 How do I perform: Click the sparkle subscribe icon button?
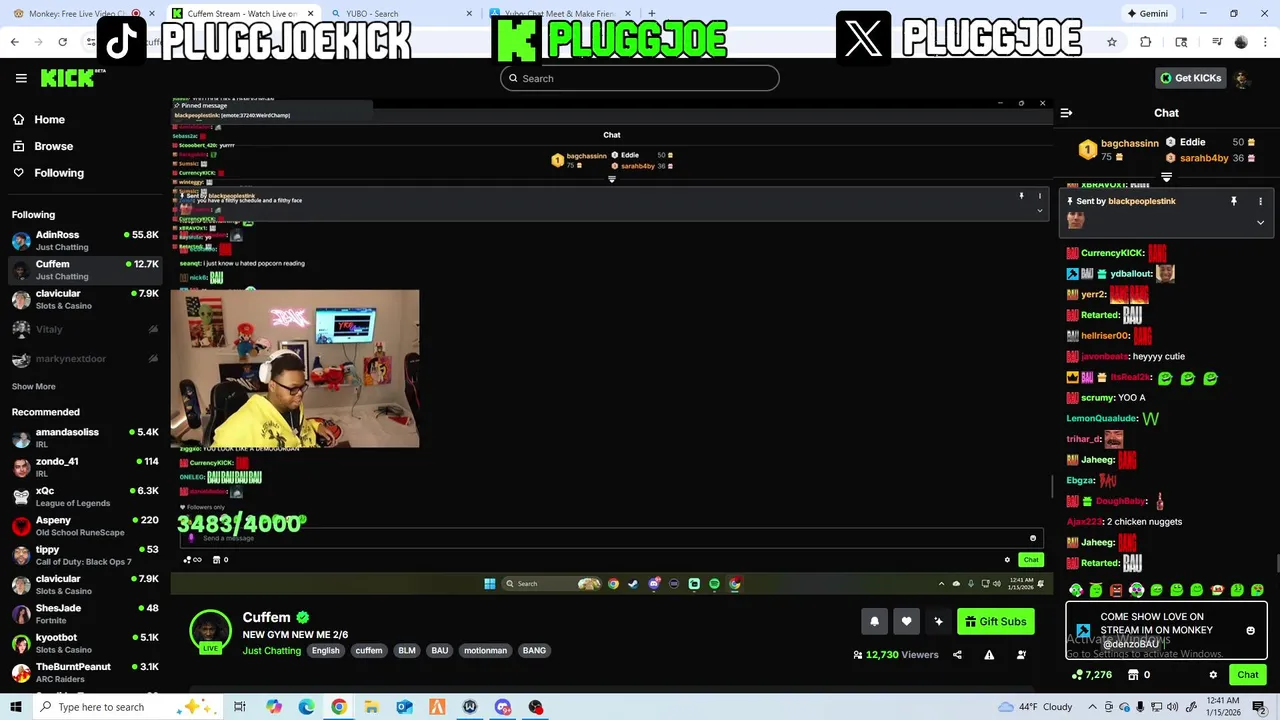938,621
